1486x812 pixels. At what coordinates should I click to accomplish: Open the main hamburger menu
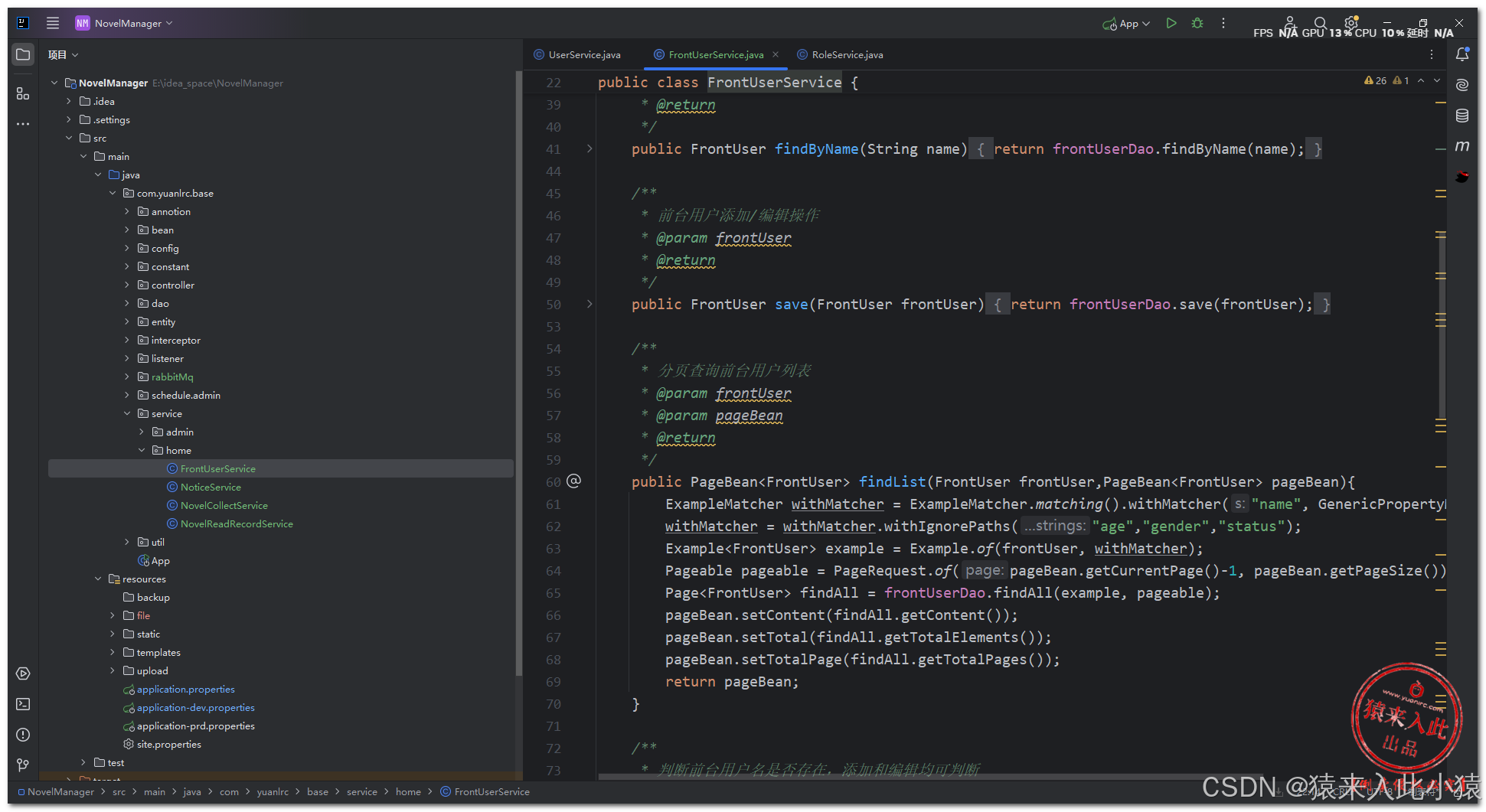click(52, 23)
